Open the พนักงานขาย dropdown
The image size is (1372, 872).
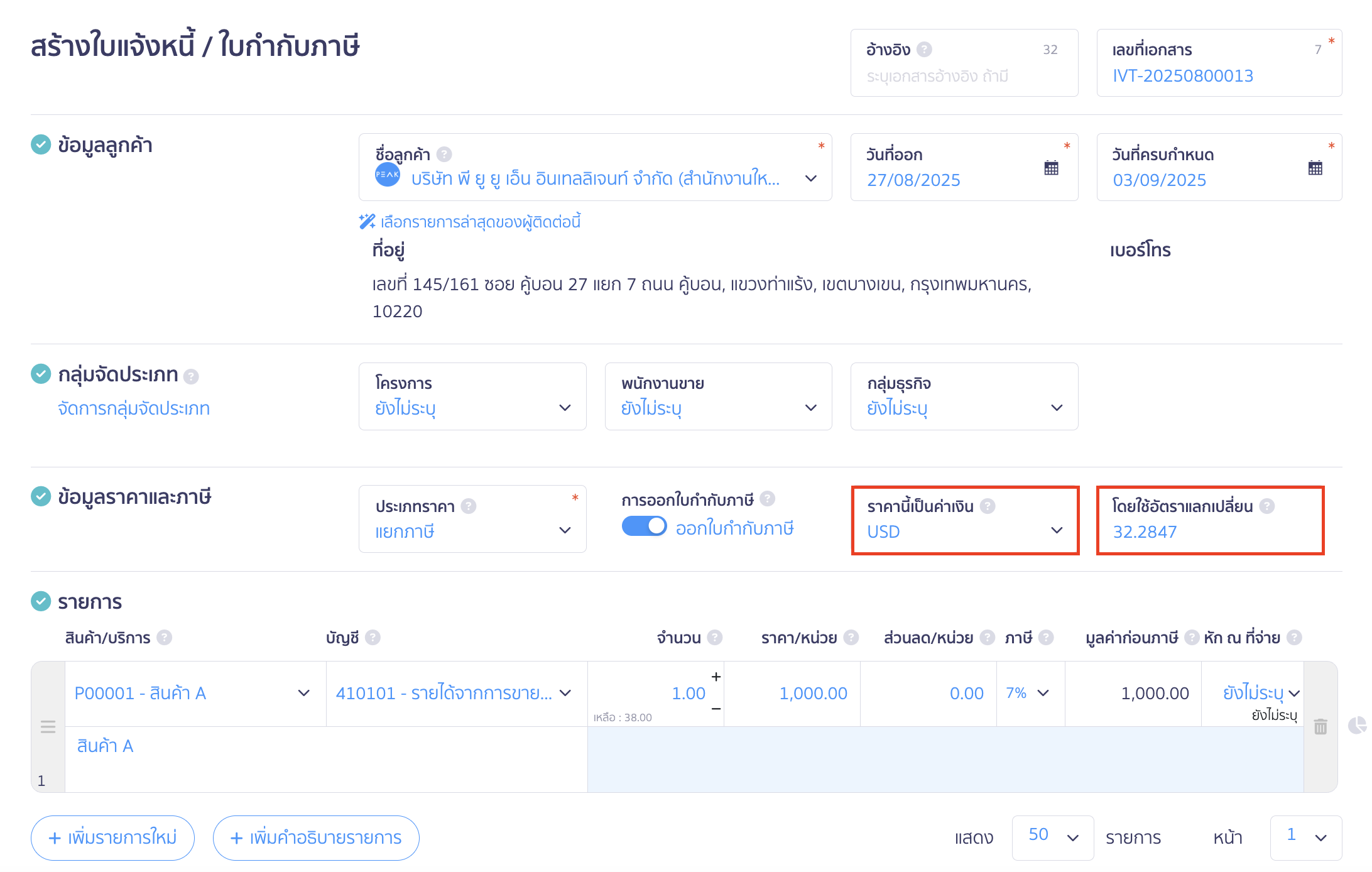click(718, 396)
